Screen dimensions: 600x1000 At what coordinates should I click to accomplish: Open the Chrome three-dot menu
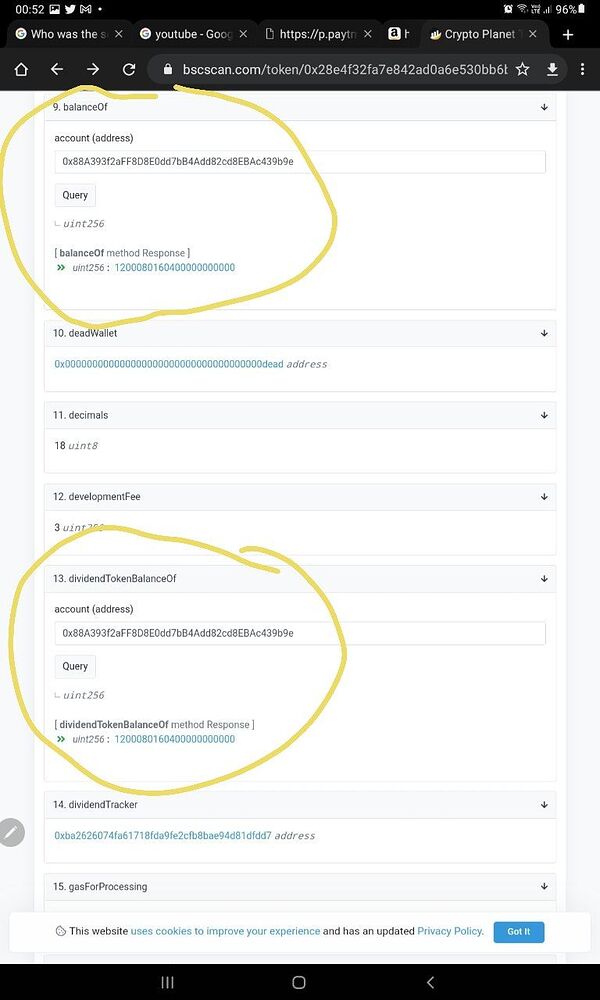[x=583, y=70]
